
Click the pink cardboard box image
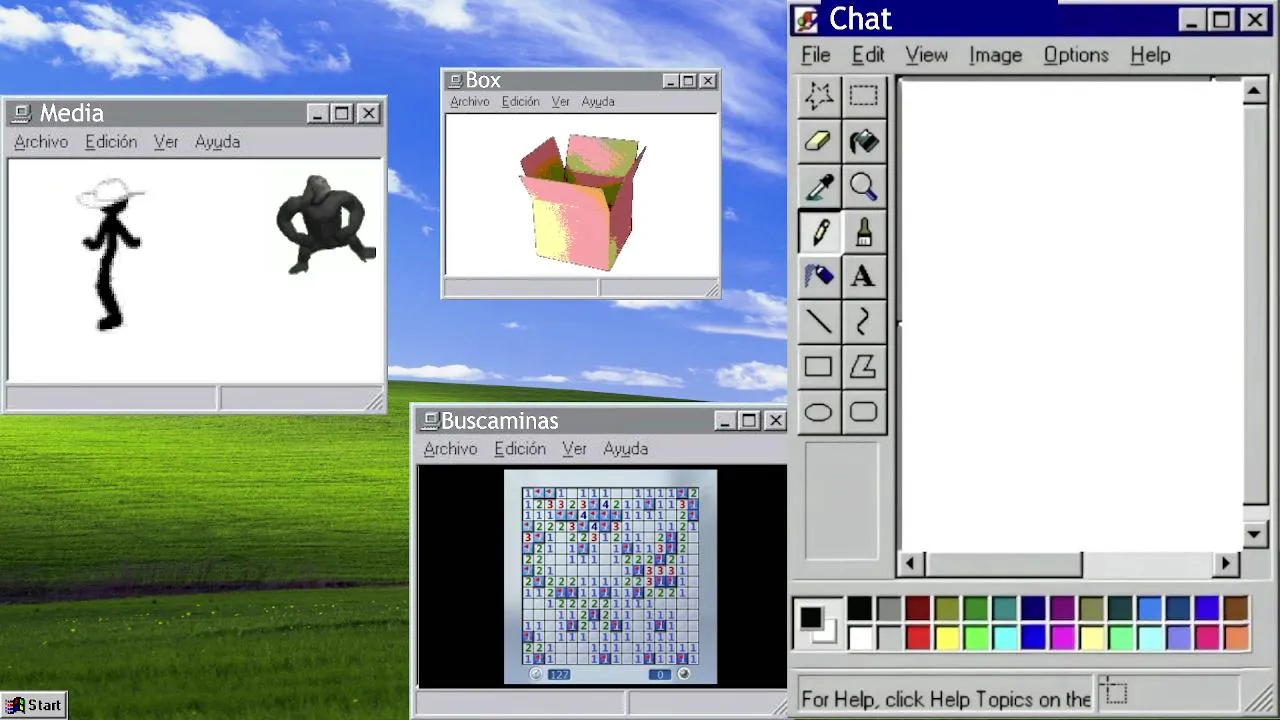(x=582, y=203)
